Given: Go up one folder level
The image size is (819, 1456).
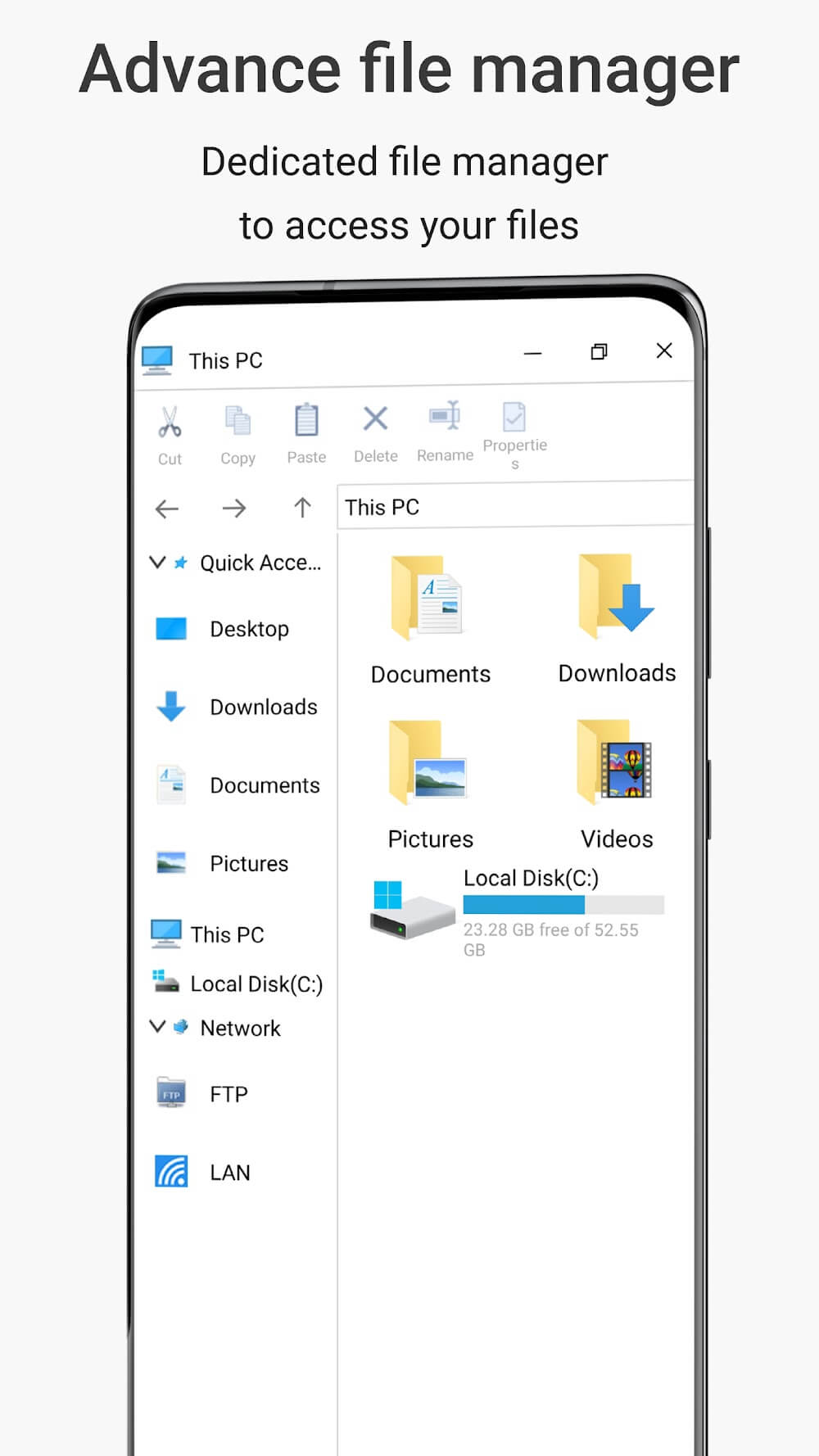Looking at the screenshot, I should [x=302, y=509].
